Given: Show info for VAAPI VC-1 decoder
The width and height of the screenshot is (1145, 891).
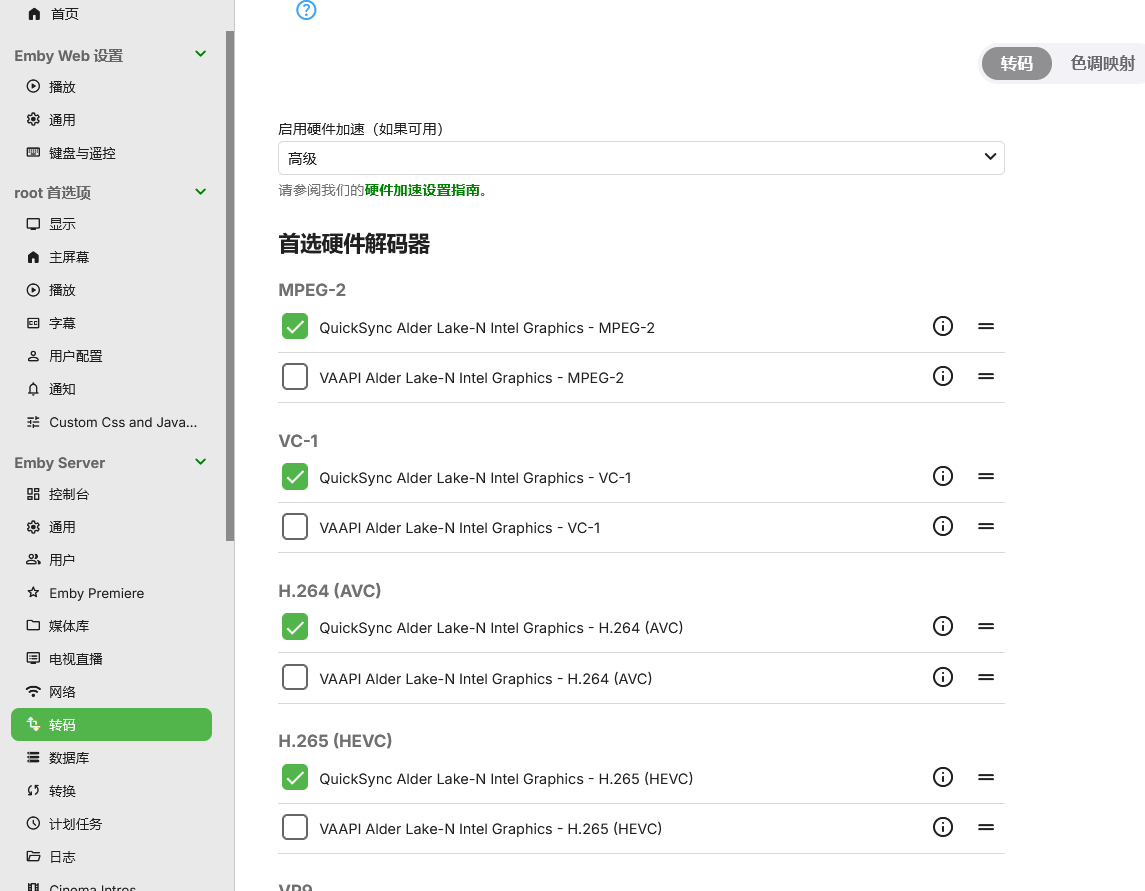Looking at the screenshot, I should [x=942, y=526].
